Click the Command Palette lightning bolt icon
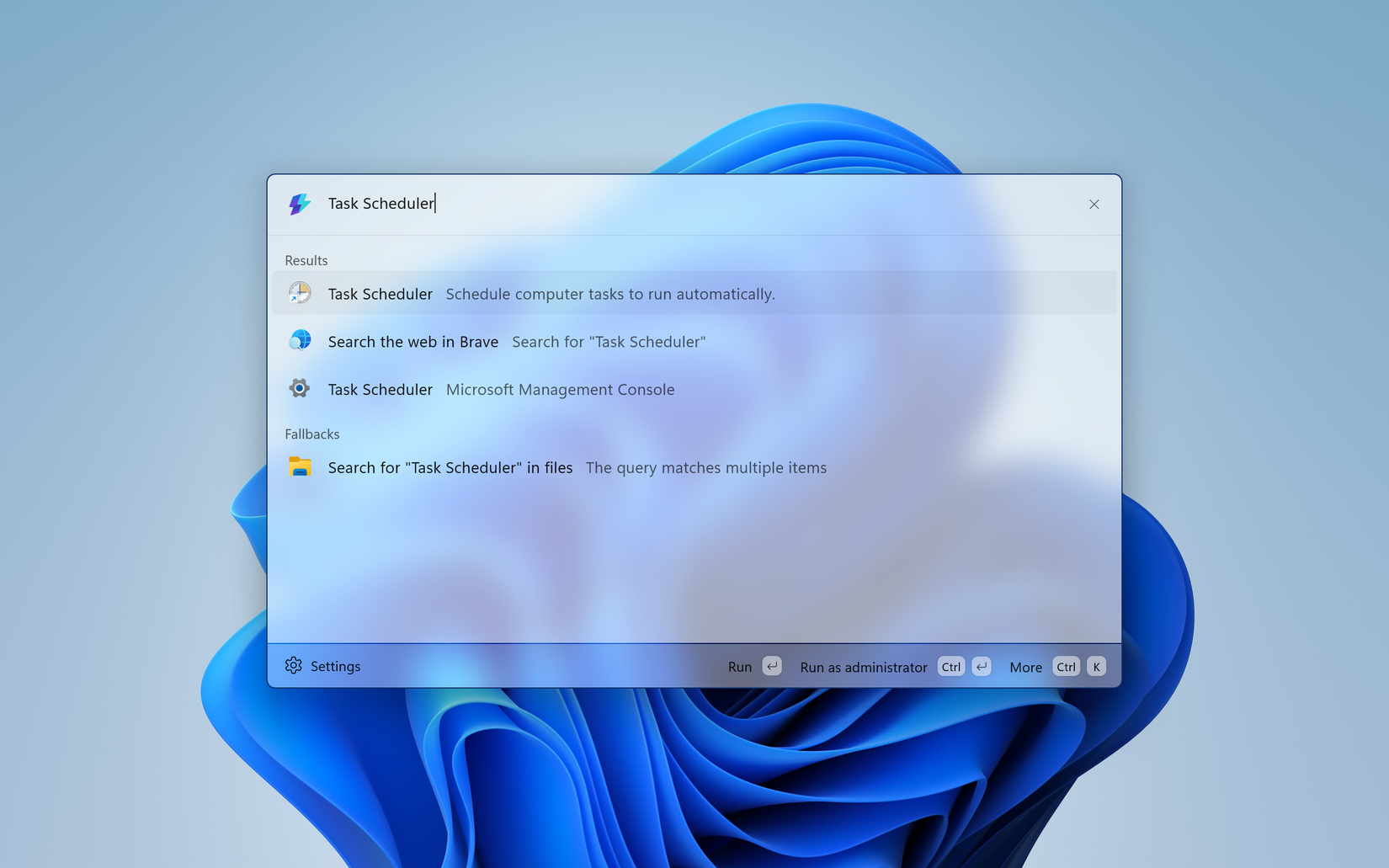The height and width of the screenshot is (868, 1389). [299, 204]
